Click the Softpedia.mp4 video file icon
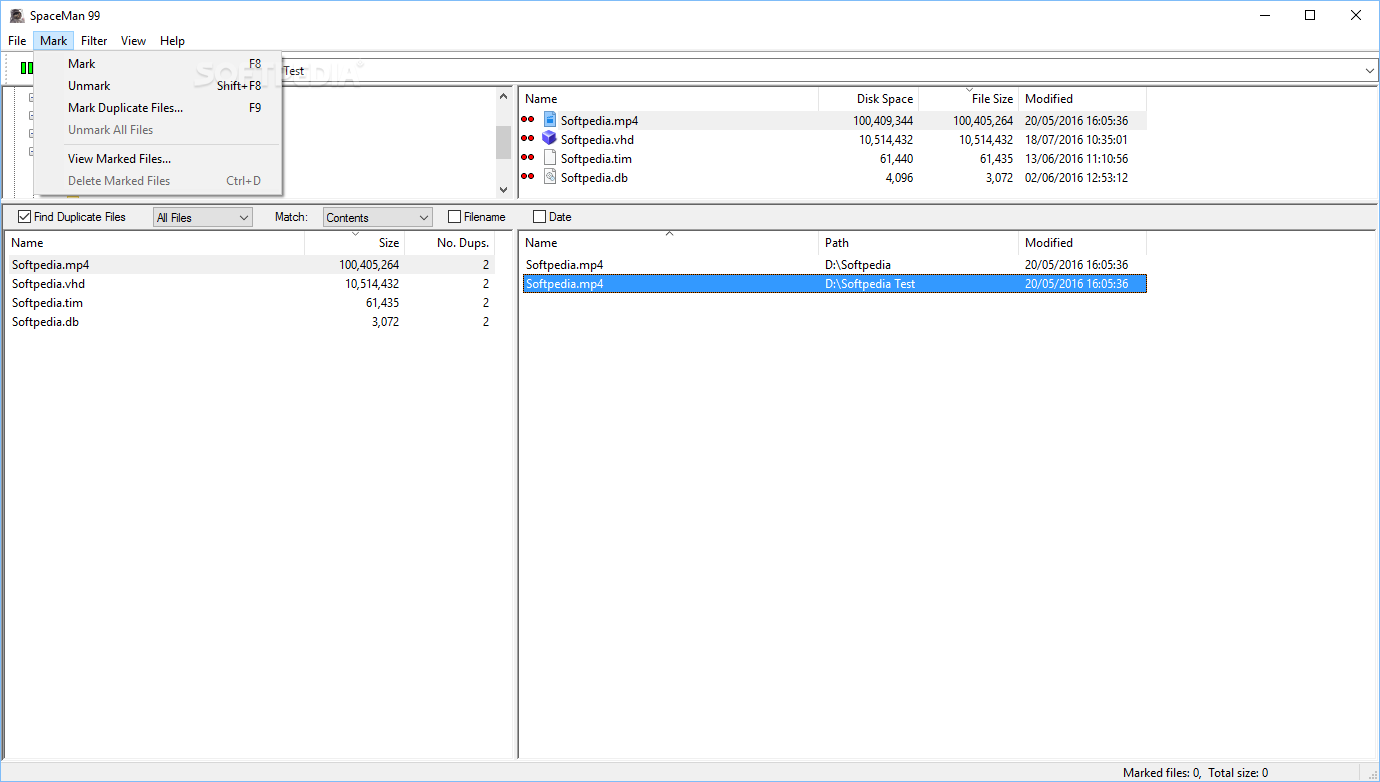 point(549,120)
